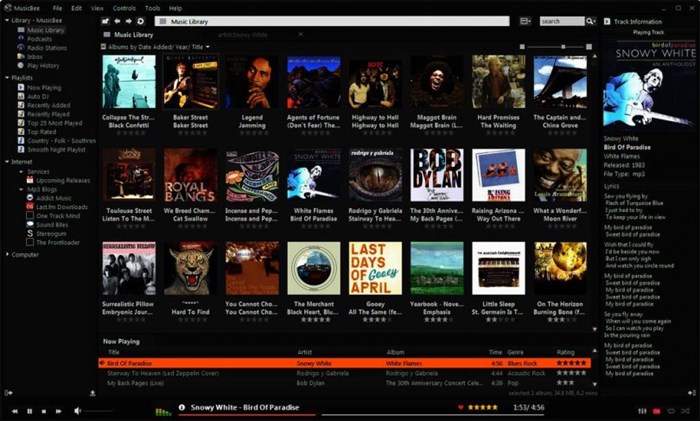The width and height of the screenshot is (700, 421).
Task: Open the Top Rated playlist
Action: 42,132
